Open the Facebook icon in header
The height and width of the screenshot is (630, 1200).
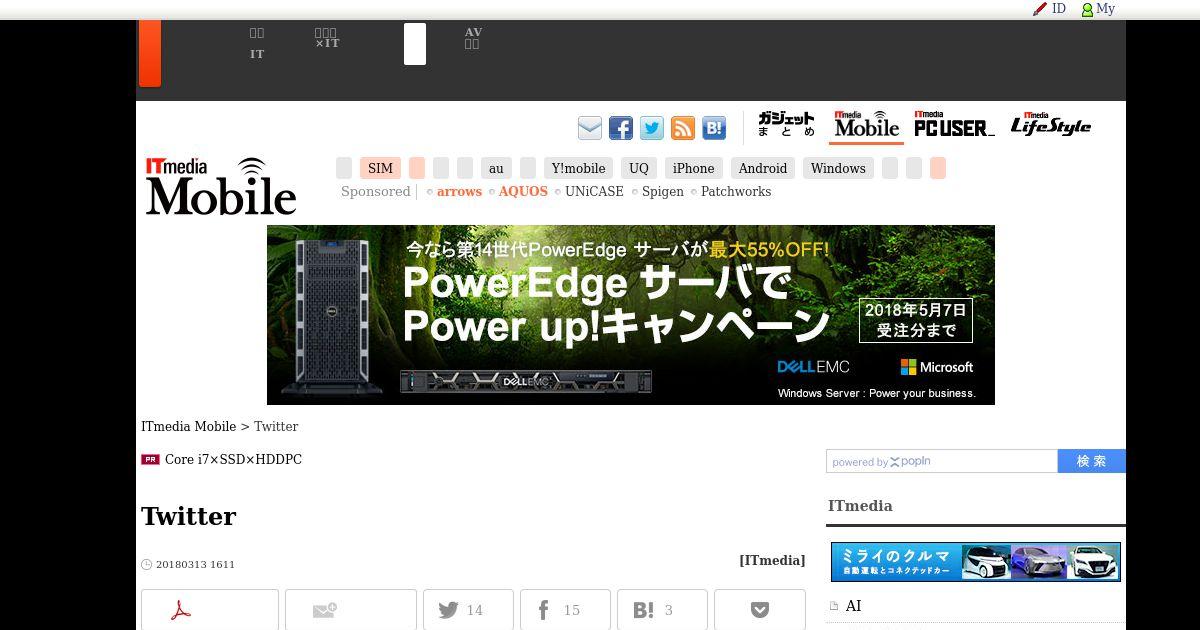[x=621, y=128]
